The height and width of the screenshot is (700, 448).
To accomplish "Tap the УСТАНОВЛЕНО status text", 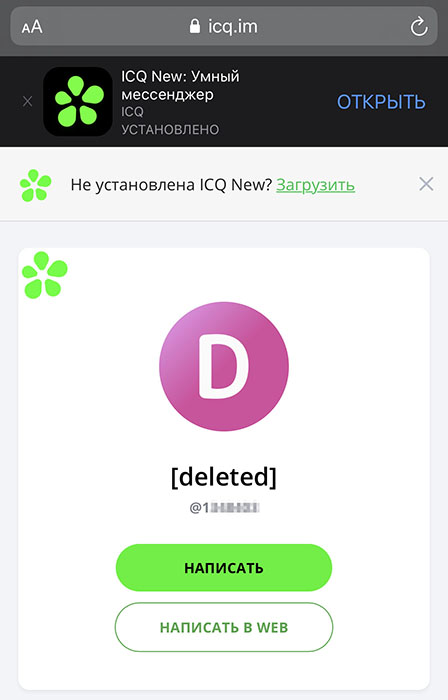I will pos(170,129).
